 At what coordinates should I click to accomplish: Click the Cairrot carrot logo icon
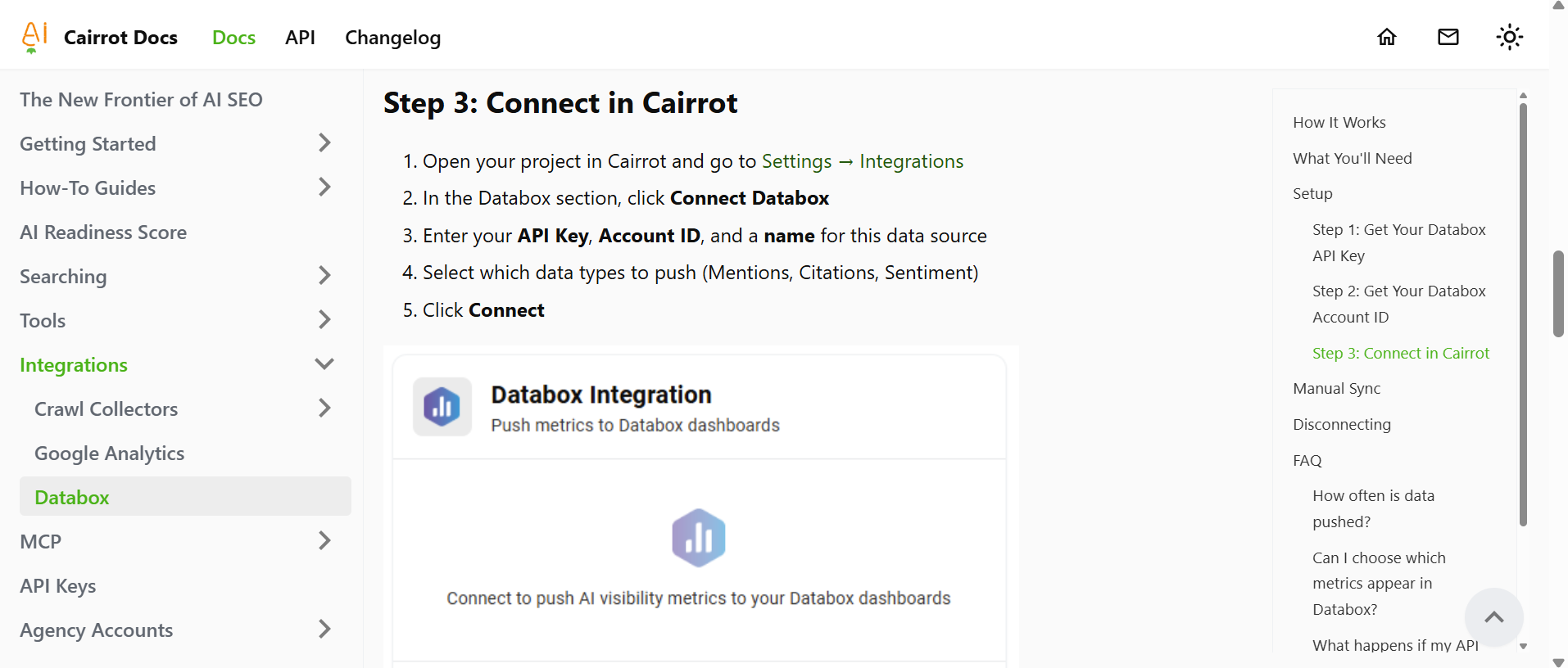tap(34, 37)
